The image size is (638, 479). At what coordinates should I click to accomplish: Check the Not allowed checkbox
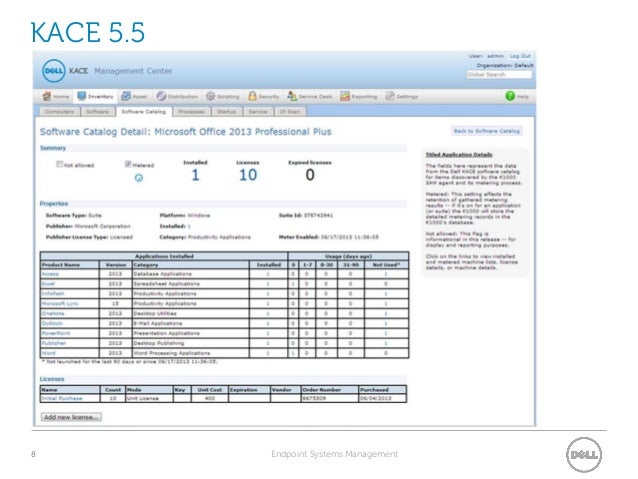[x=59, y=164]
